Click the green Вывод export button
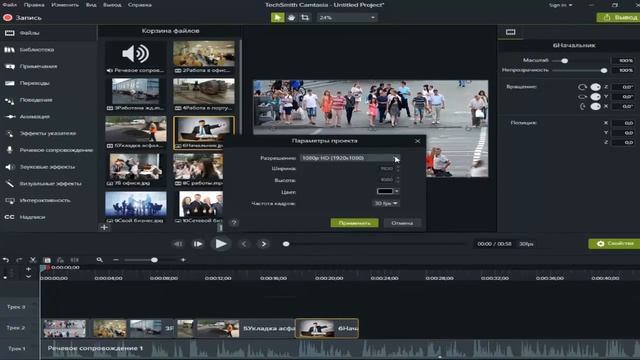The height and width of the screenshot is (360, 640). [x=618, y=18]
